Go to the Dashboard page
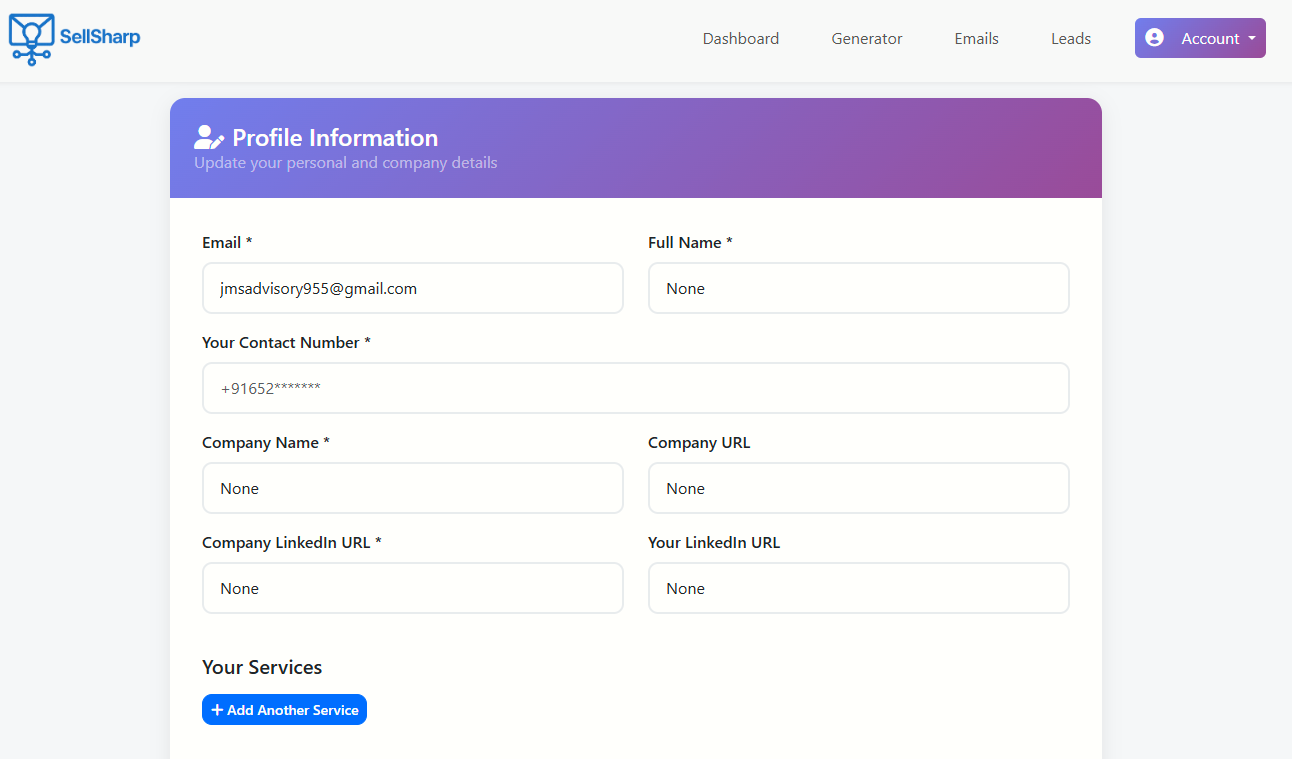This screenshot has height=759, width=1292. click(x=740, y=38)
